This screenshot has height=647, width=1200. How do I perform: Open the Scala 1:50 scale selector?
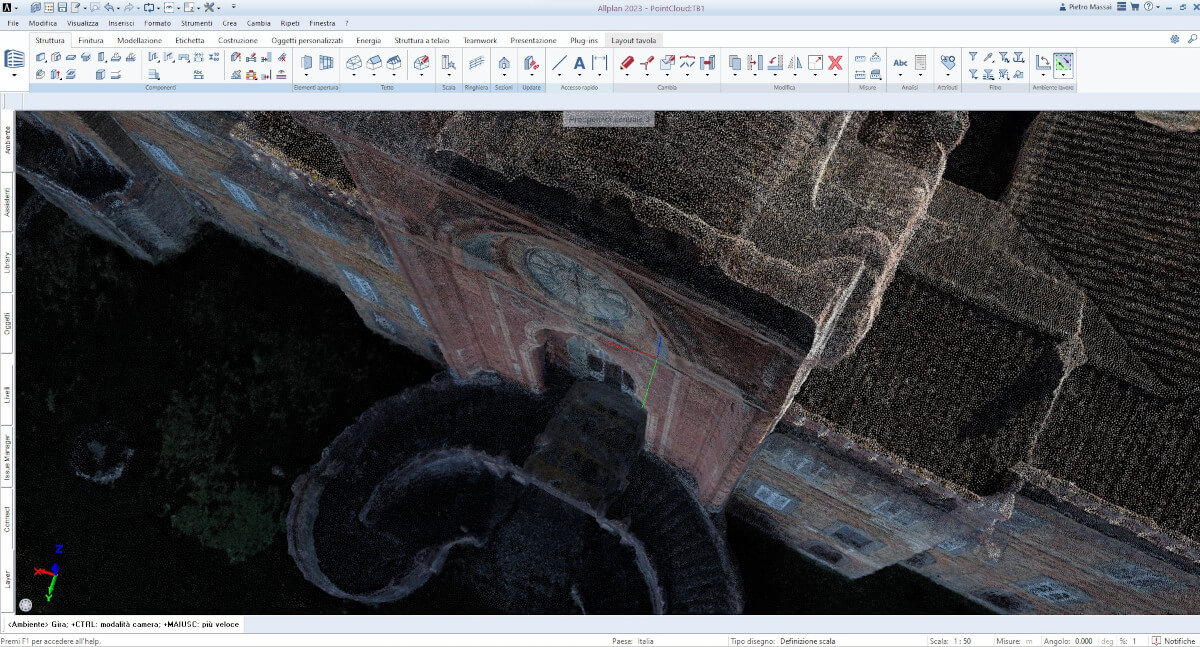(964, 641)
